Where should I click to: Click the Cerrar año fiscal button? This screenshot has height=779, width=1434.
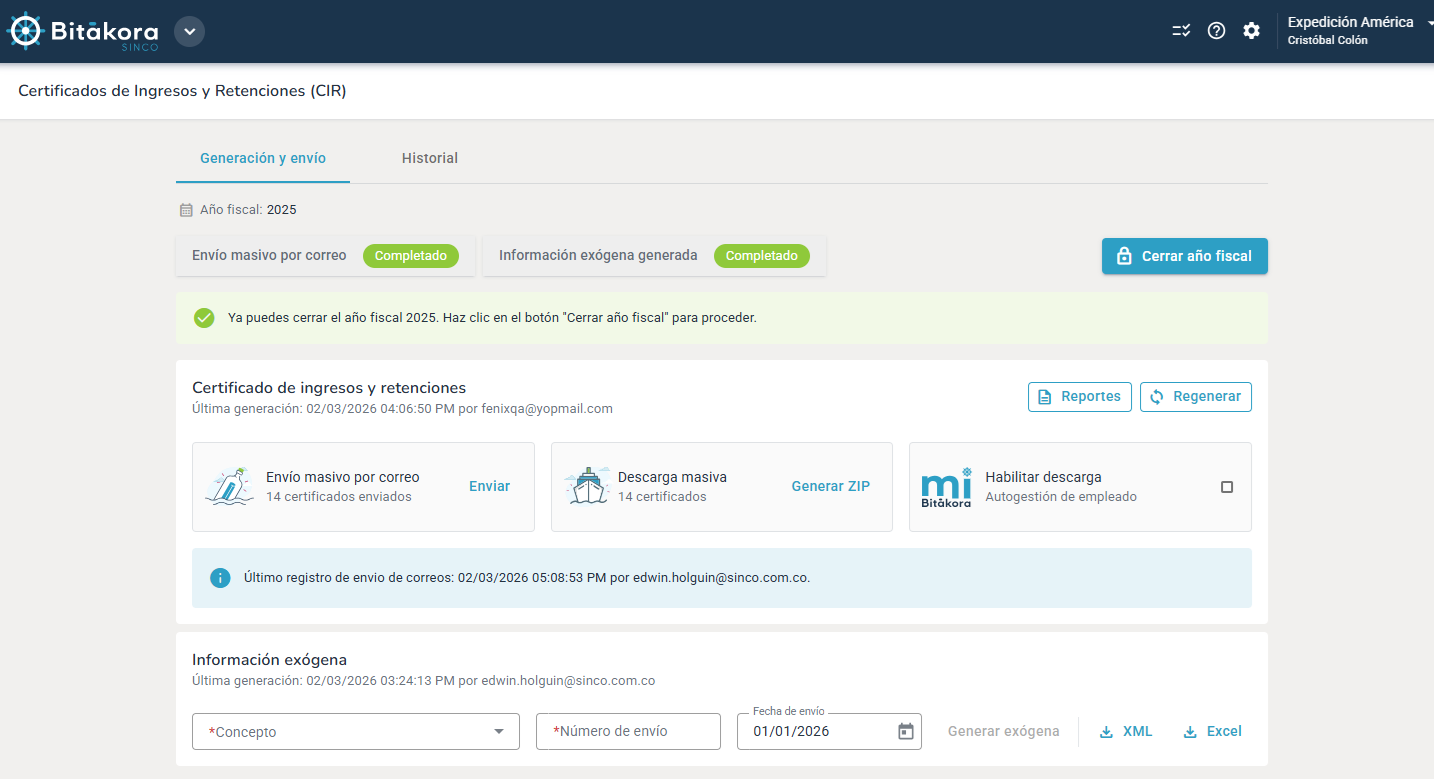pyautogui.click(x=1184, y=256)
